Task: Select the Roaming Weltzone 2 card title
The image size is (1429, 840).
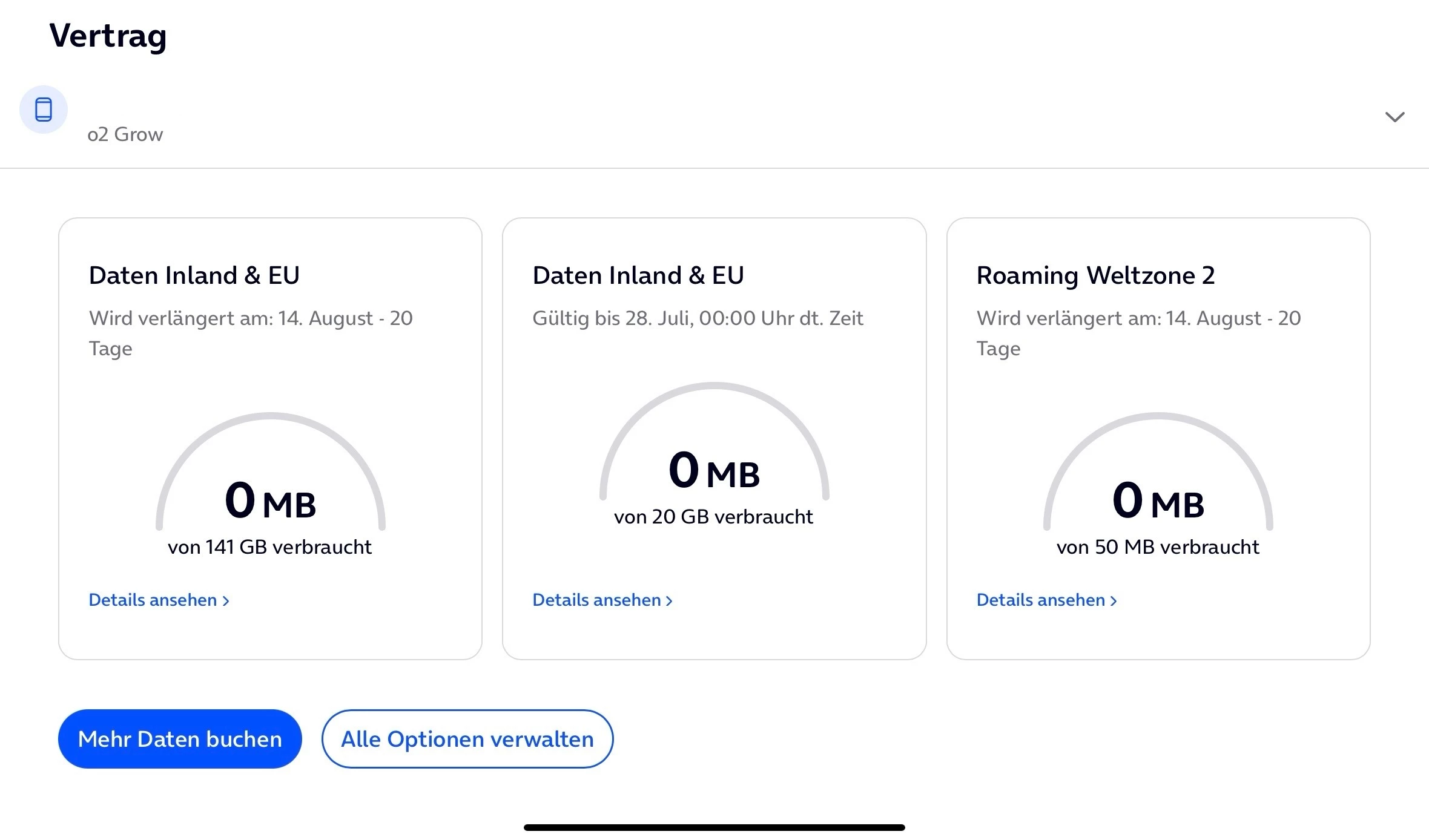Action: pyautogui.click(x=1095, y=275)
